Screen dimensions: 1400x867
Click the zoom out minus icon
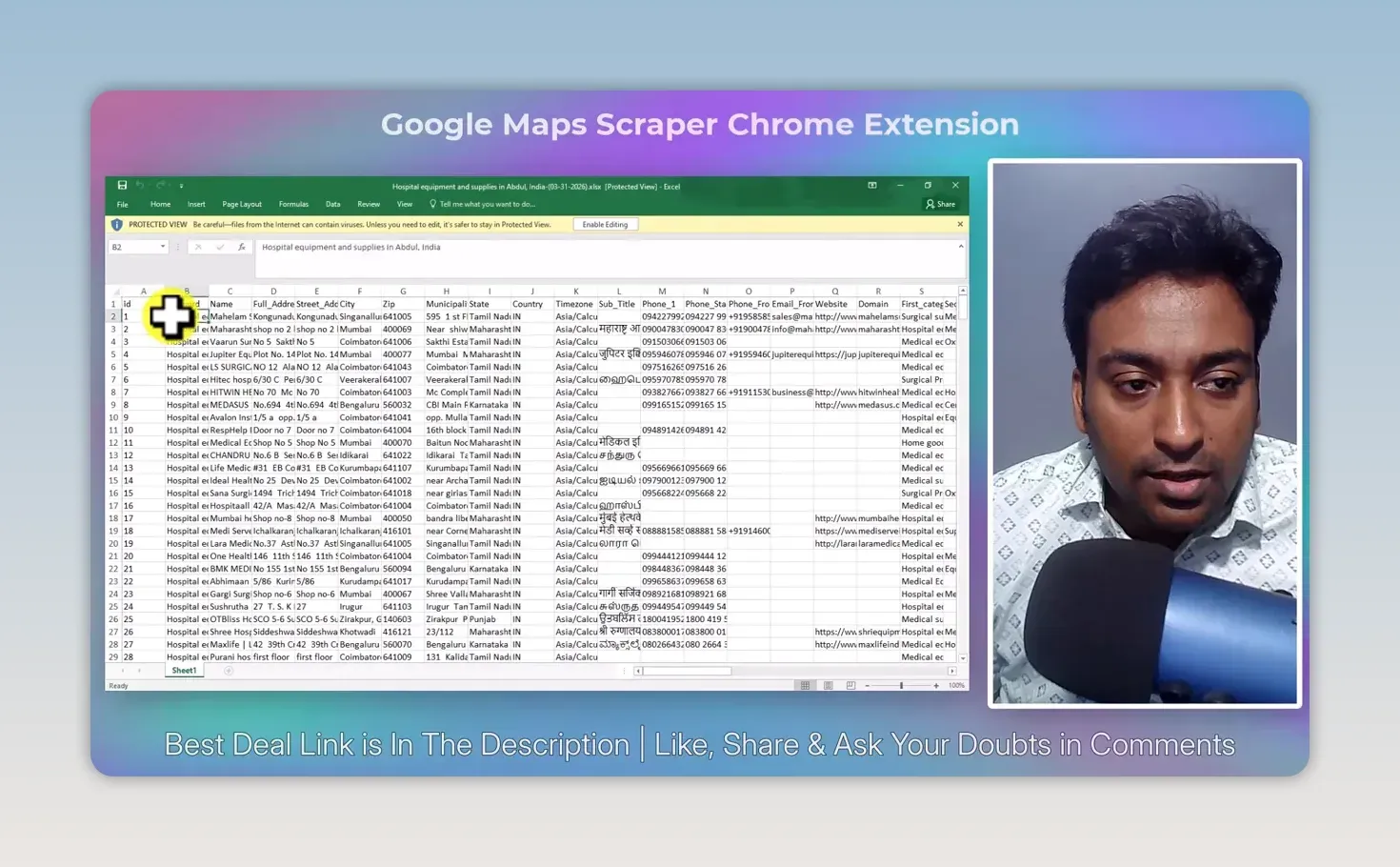[867, 685]
